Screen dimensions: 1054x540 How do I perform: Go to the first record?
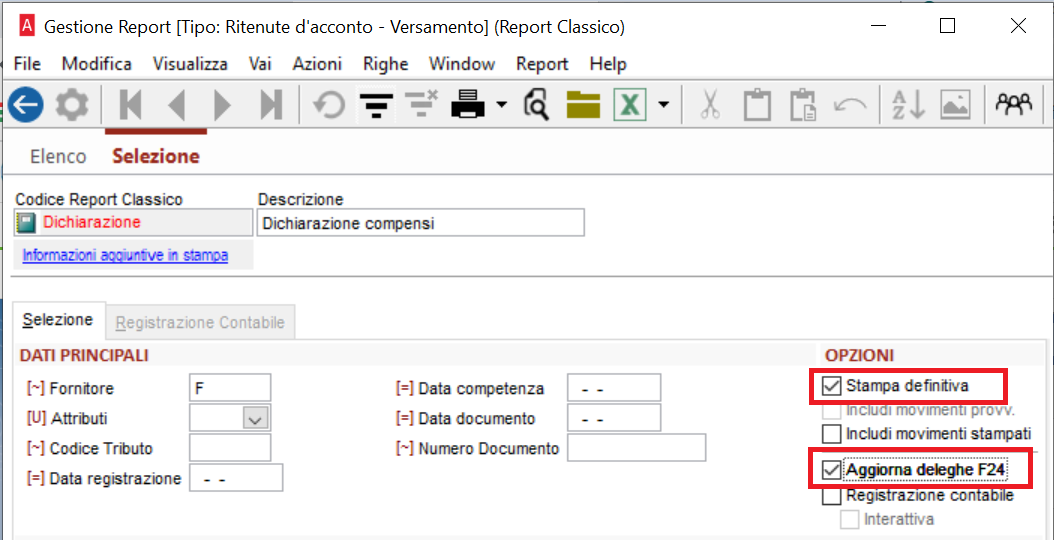click(x=130, y=105)
